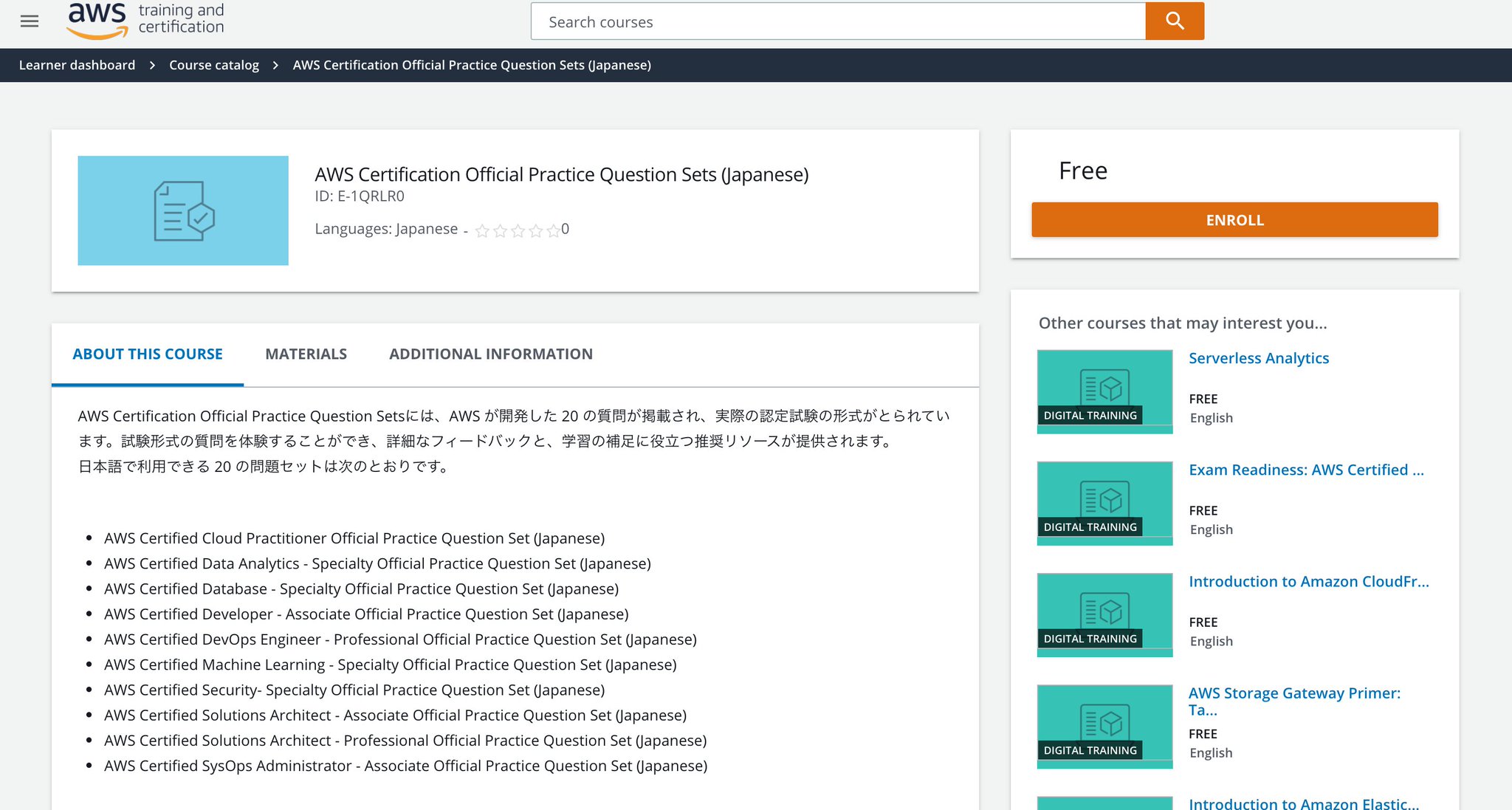1512x810 pixels.
Task: Click chevron after Course catalog breadcrumb
Action: [275, 65]
